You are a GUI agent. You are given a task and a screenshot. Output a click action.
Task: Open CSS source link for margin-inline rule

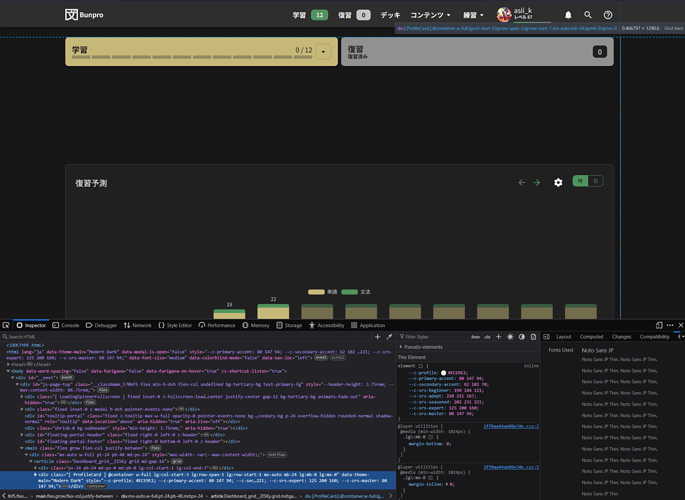point(511,467)
